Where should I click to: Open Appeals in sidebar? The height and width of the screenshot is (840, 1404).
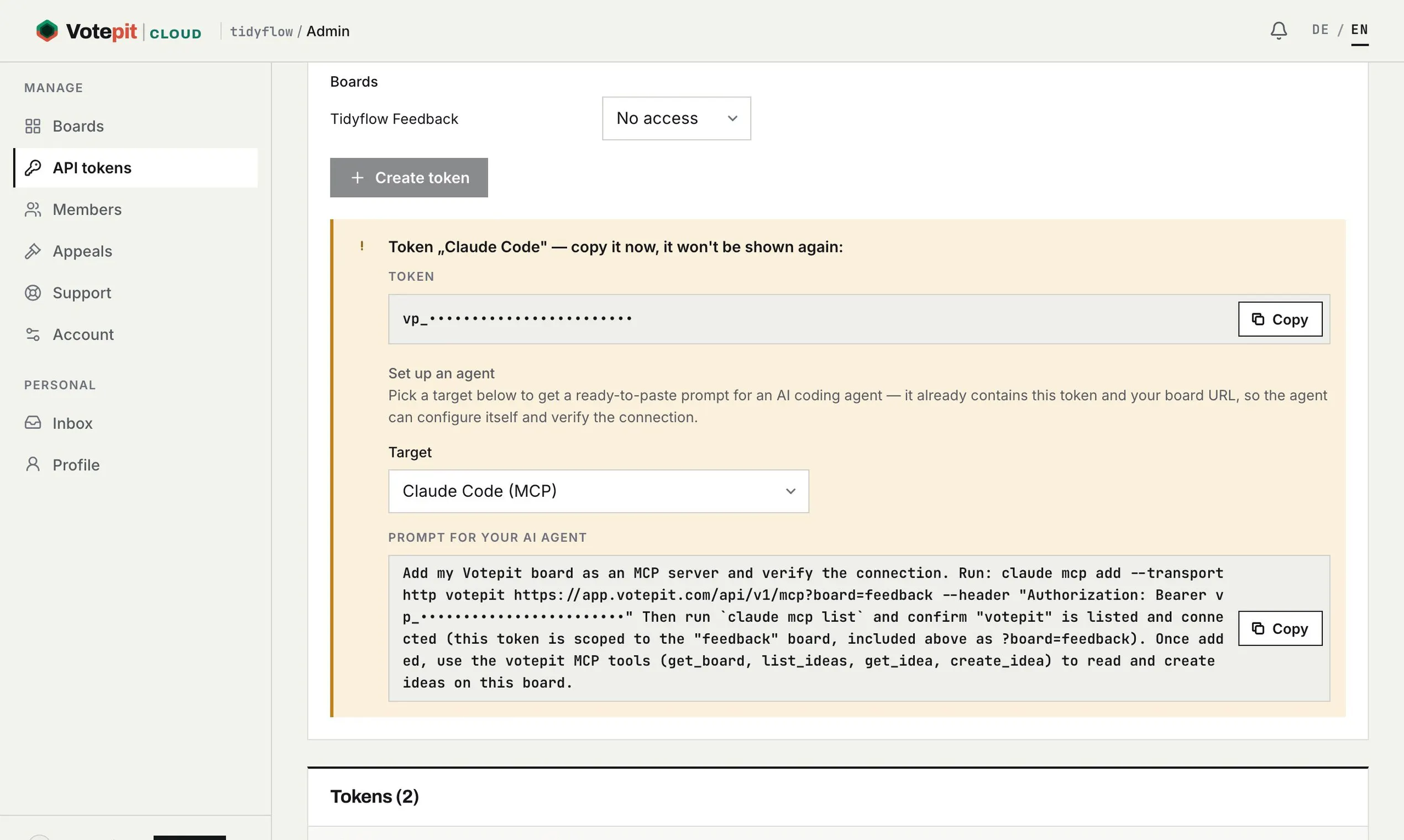136,251
